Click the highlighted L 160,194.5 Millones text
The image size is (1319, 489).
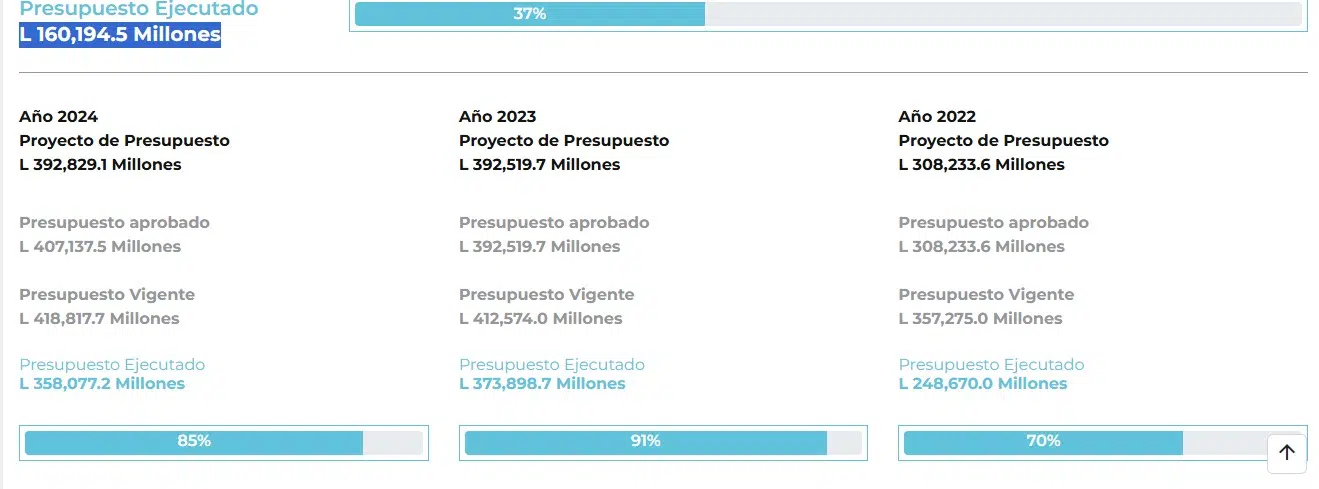[x=120, y=34]
